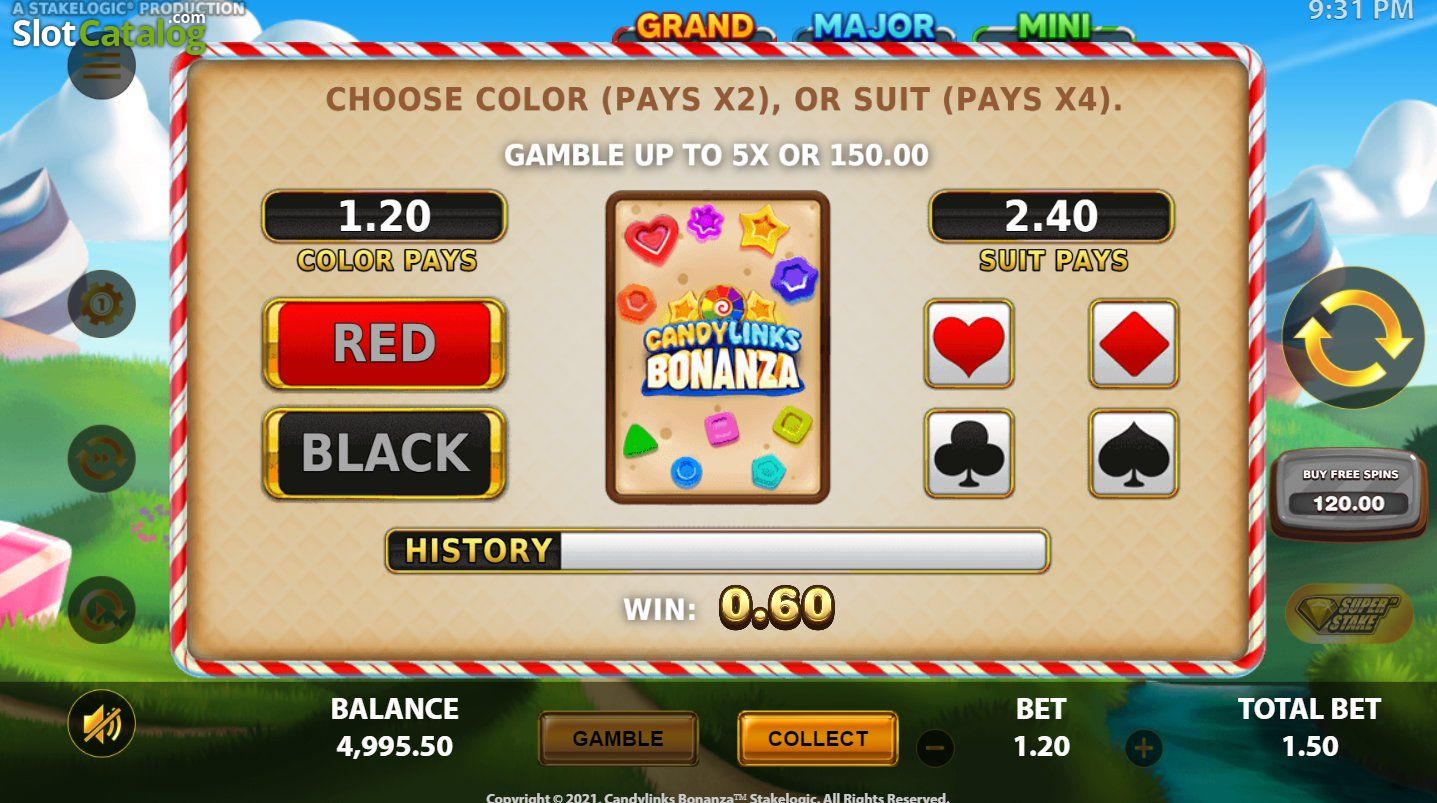Decrease bet with minus button

click(x=935, y=748)
